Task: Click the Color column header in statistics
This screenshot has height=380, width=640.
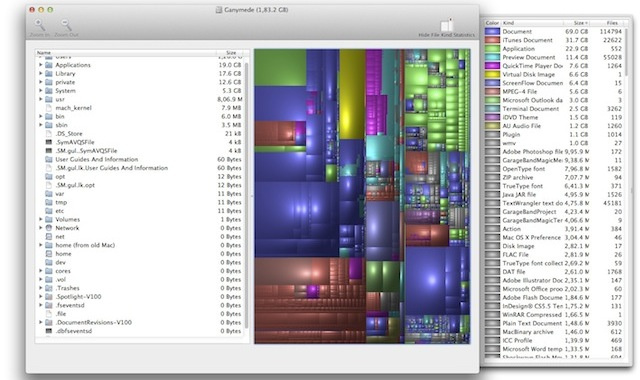Action: 492,23
